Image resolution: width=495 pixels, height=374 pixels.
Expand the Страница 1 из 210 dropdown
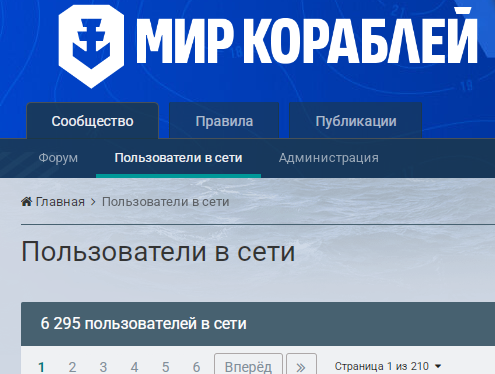coord(388,366)
